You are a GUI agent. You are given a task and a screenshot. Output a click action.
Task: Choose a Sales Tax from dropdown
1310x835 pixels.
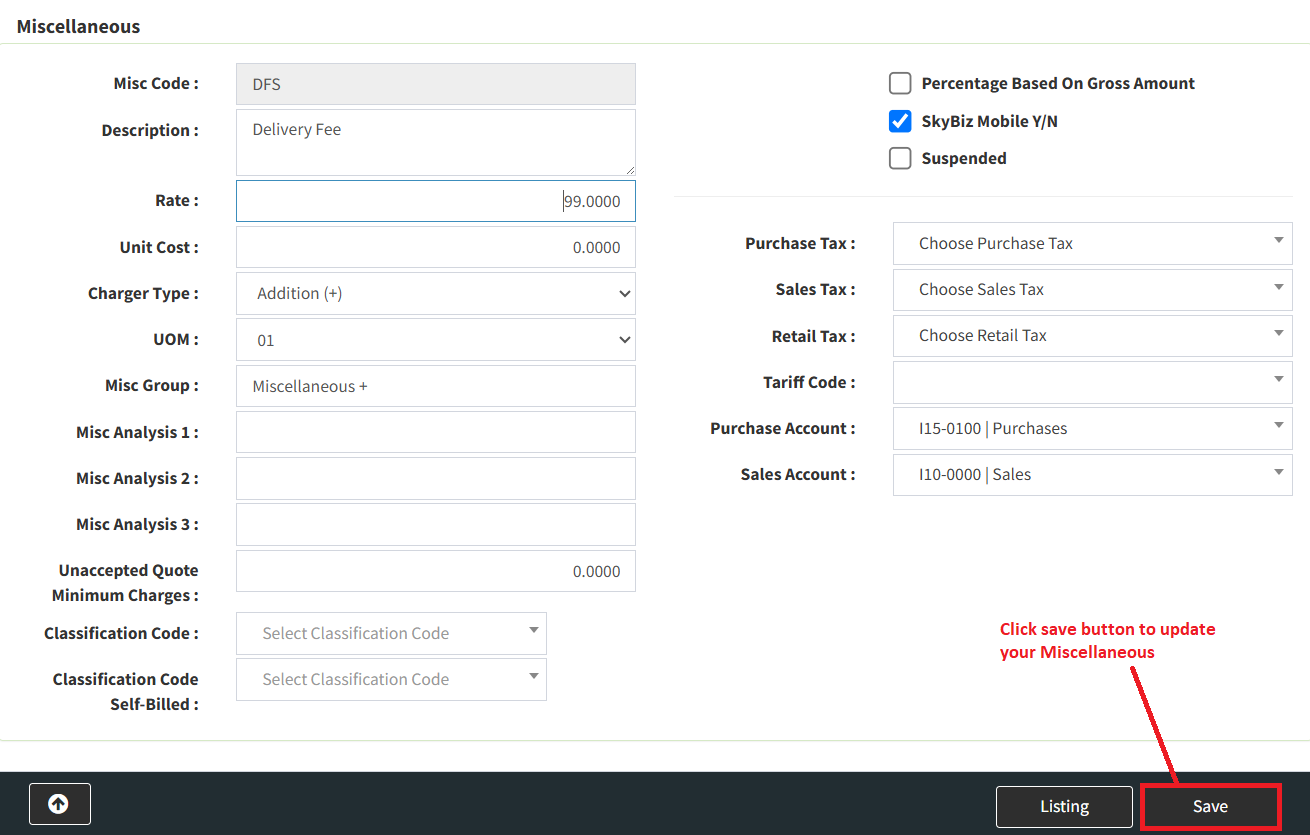pyautogui.click(x=1092, y=289)
